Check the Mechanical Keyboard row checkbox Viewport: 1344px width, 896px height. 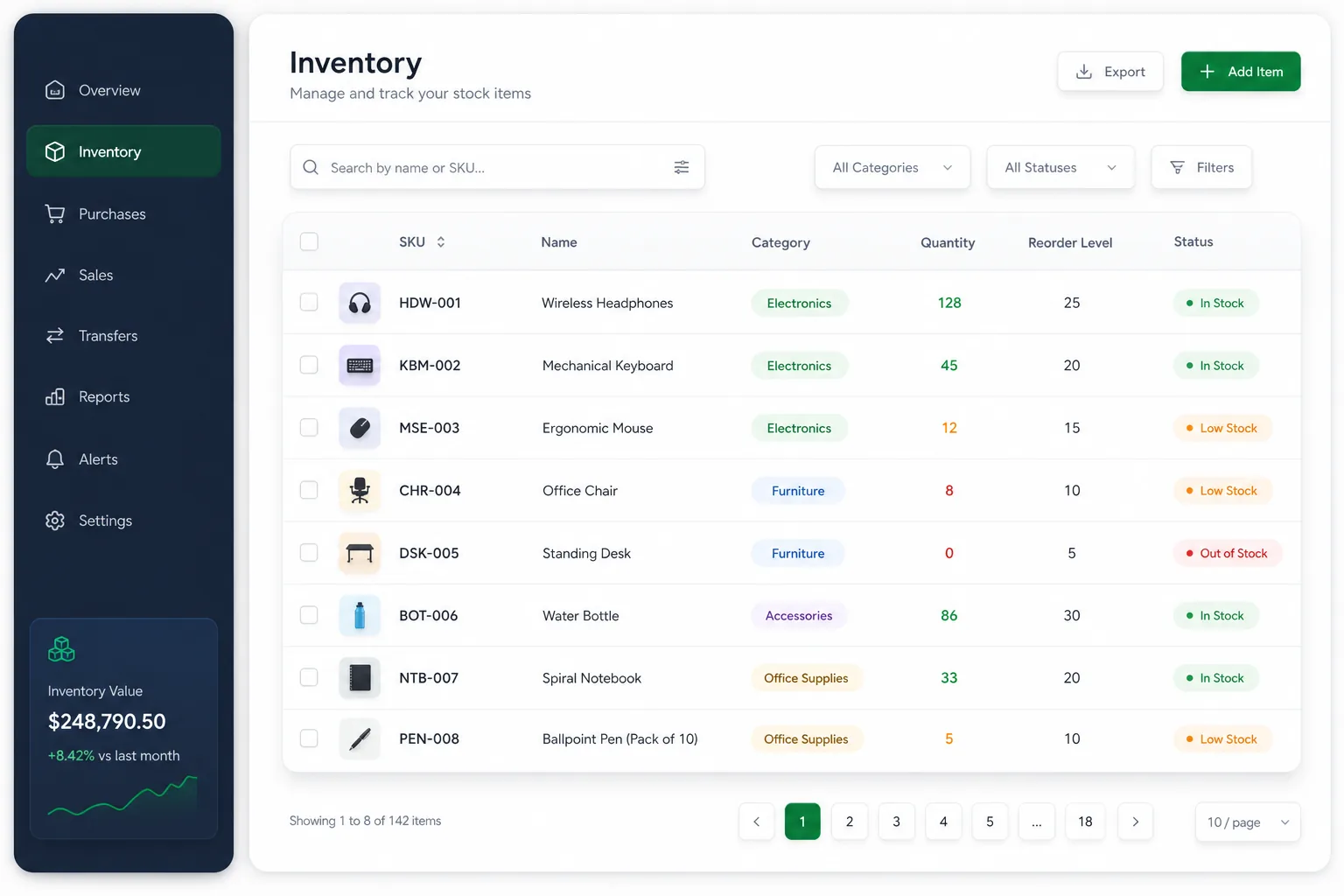(309, 365)
